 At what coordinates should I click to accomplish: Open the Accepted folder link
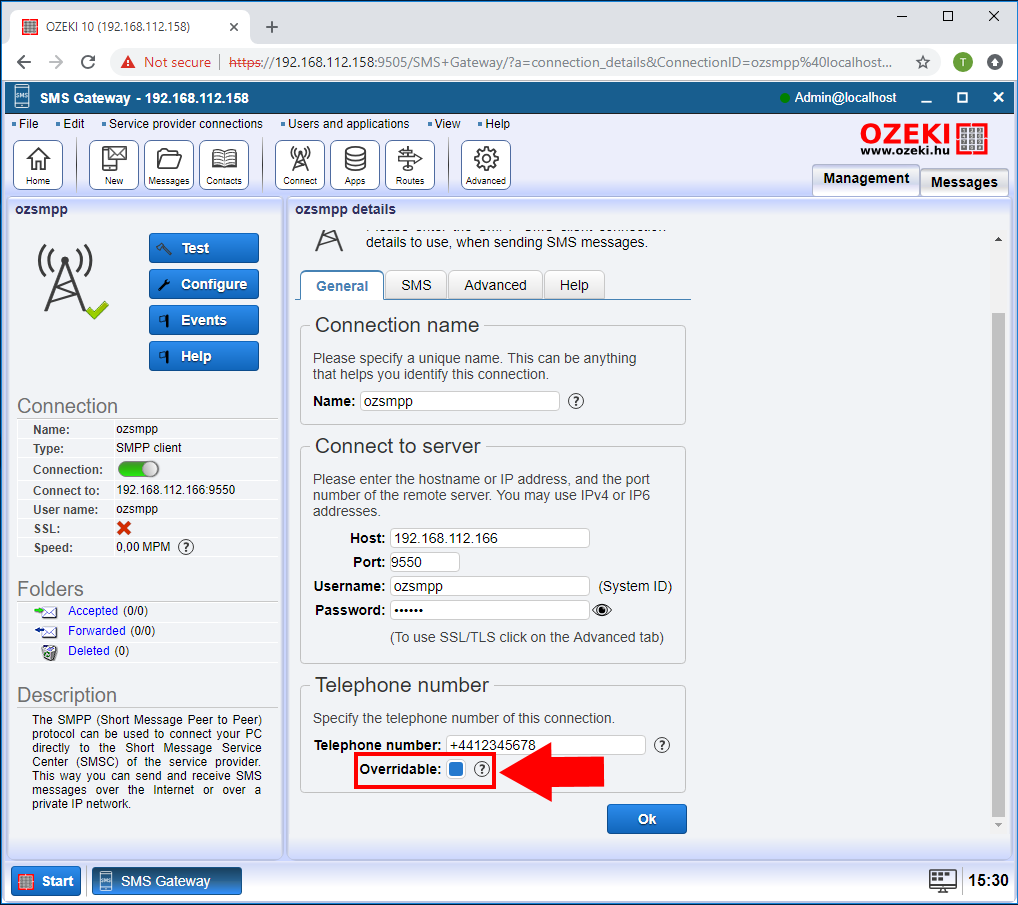tap(93, 610)
